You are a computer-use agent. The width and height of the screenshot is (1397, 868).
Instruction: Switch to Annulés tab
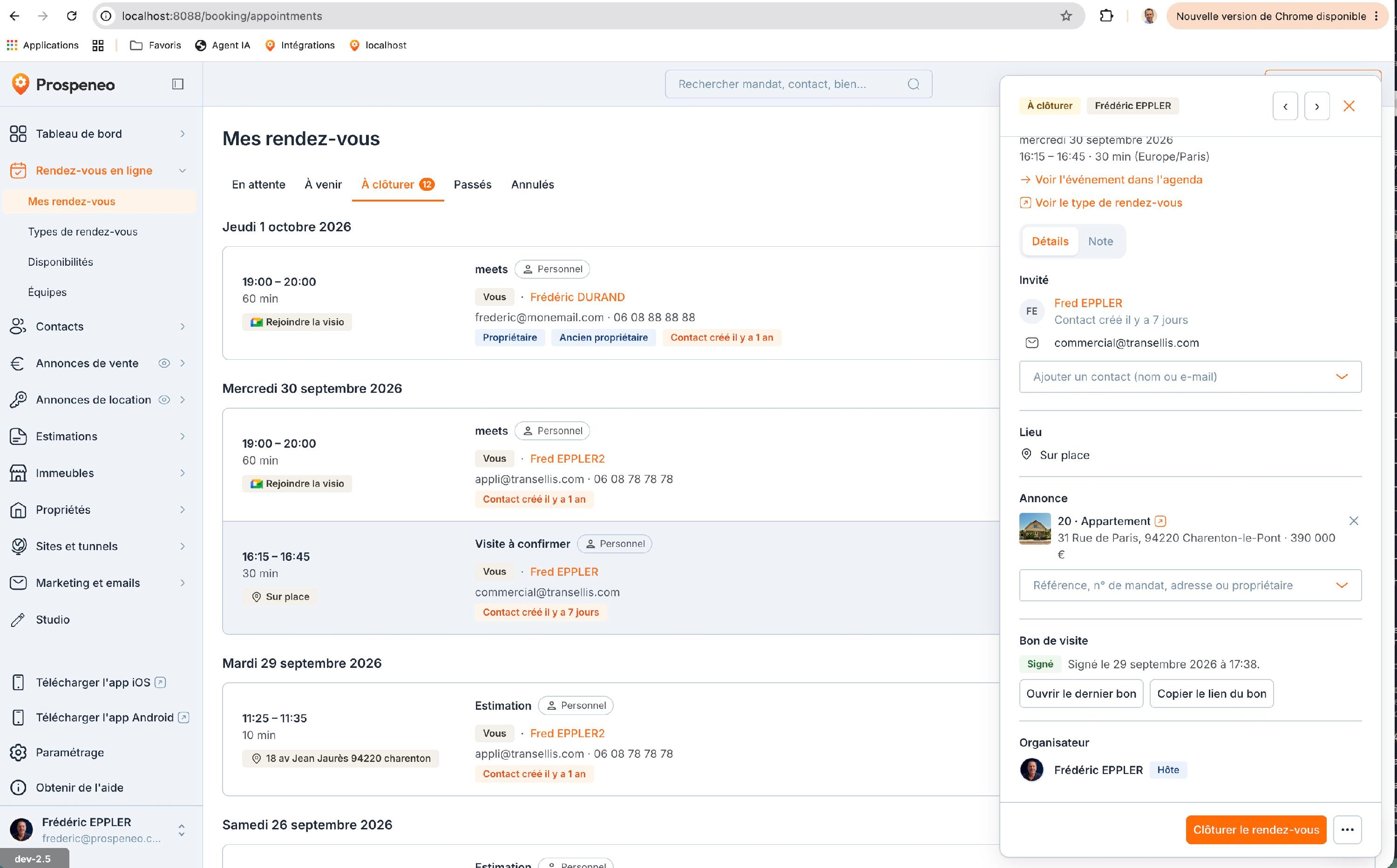[x=533, y=184]
